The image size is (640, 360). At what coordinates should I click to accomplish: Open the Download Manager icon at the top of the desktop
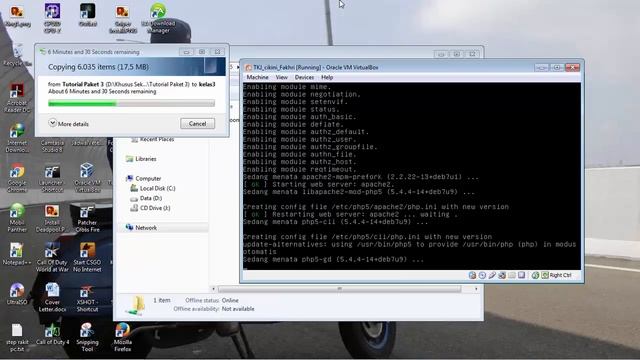point(158,18)
